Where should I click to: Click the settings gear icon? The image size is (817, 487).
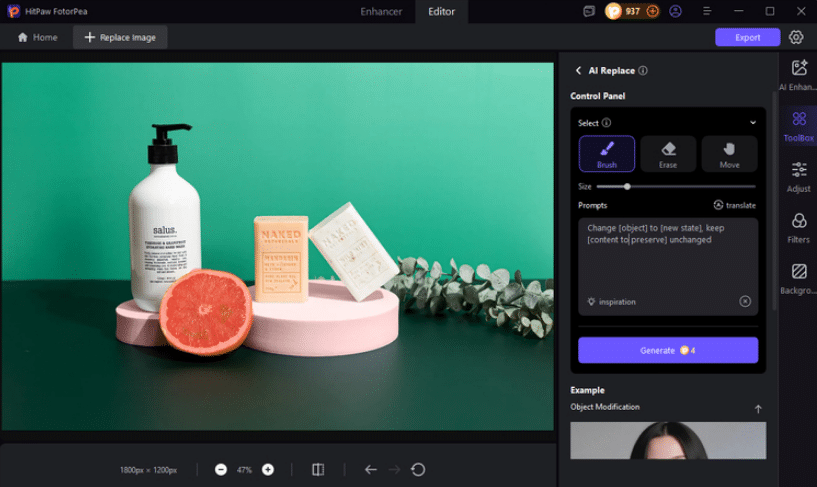click(x=796, y=37)
